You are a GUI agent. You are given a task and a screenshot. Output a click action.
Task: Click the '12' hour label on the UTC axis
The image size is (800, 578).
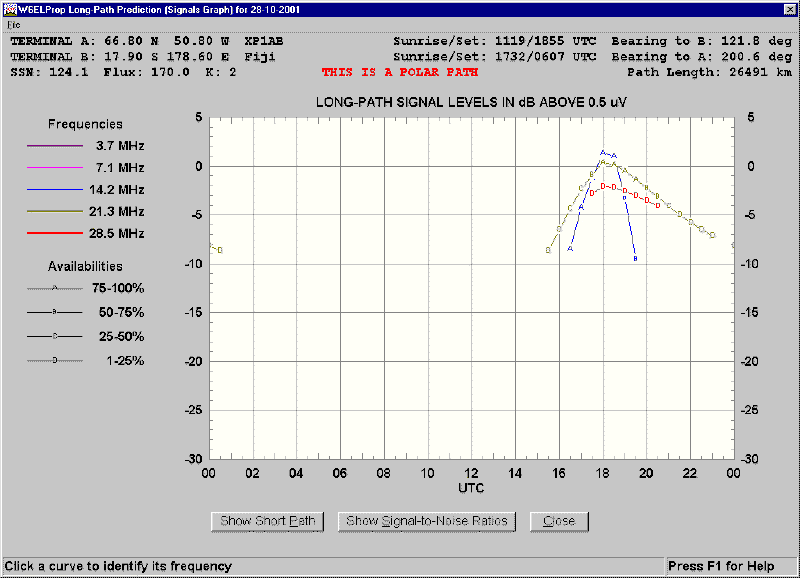click(x=471, y=473)
